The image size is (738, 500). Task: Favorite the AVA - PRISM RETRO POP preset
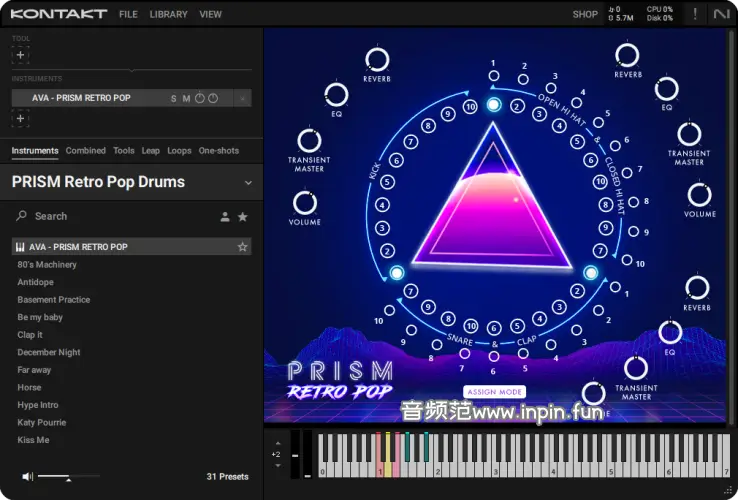242,247
